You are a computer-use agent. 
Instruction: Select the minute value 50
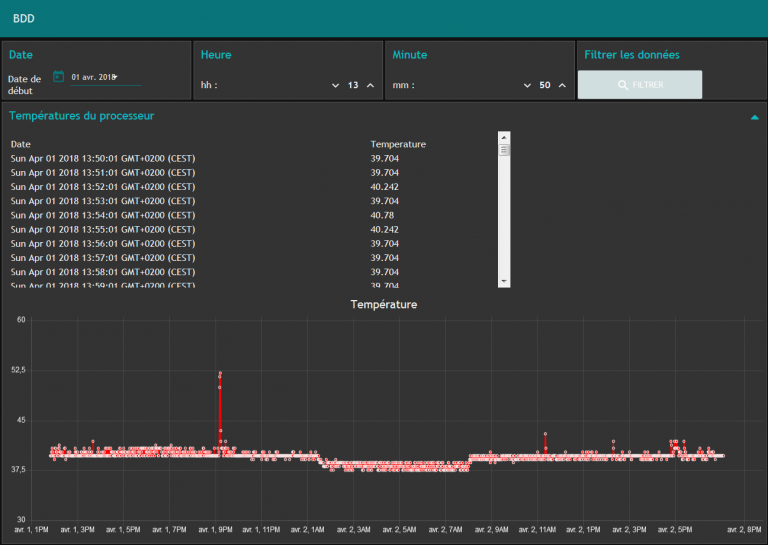click(x=545, y=86)
